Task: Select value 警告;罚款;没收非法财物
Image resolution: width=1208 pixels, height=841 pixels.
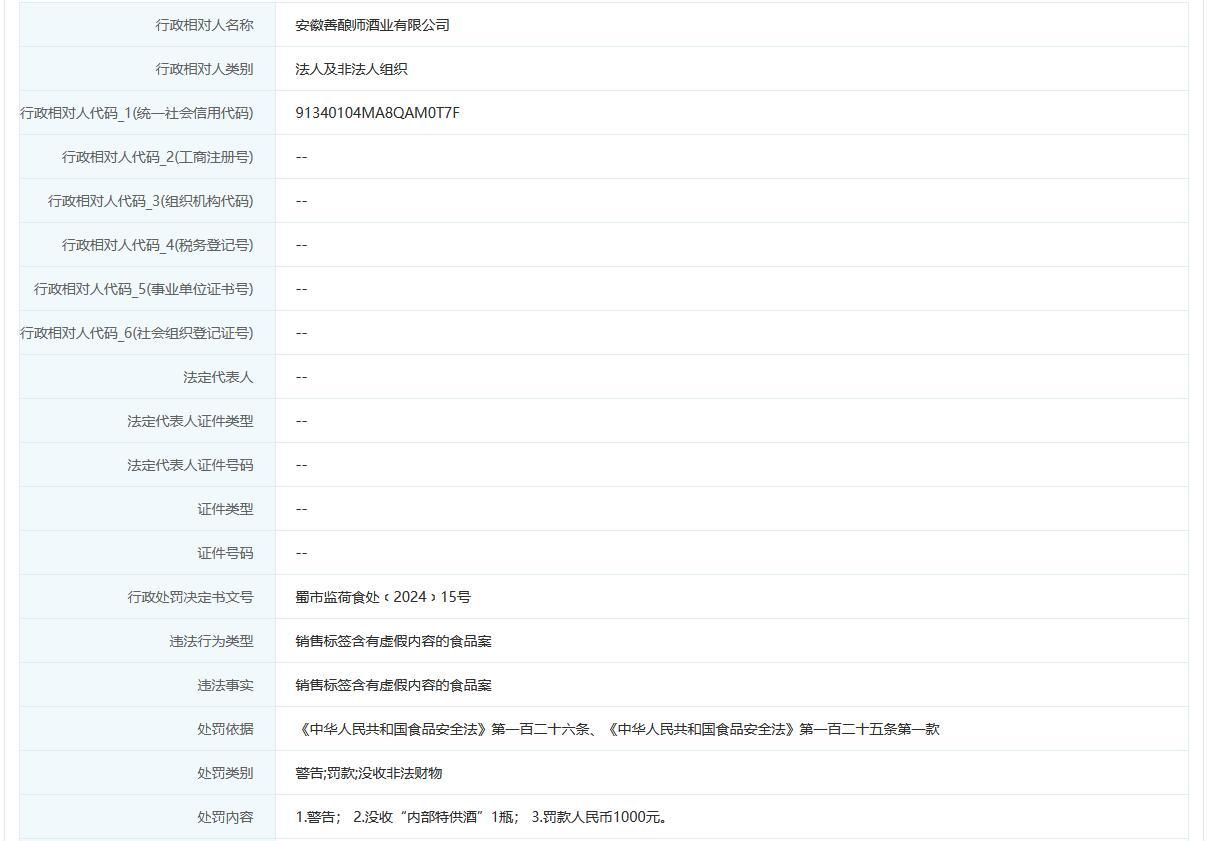Action: click(x=369, y=773)
